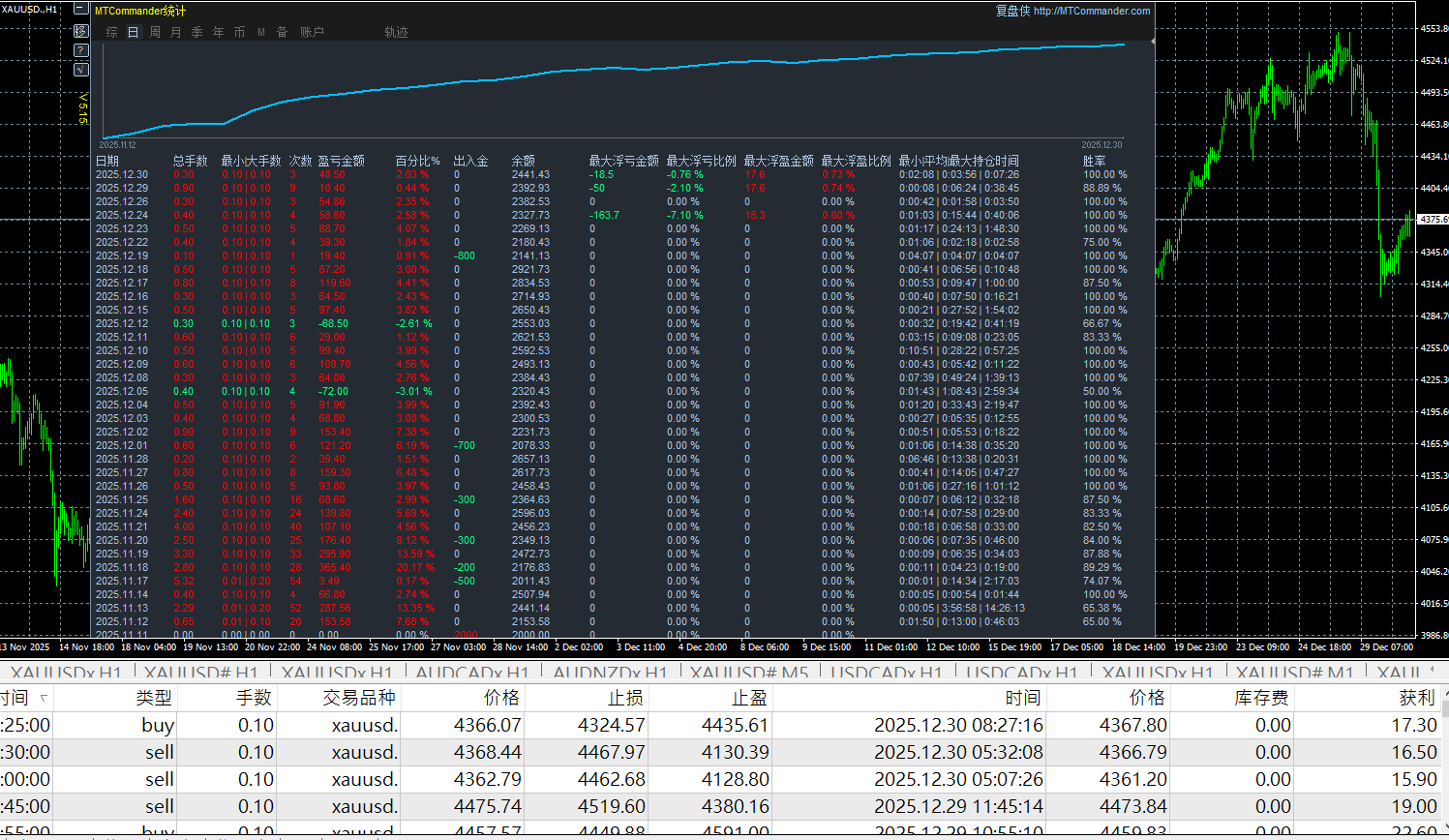
Task: Switch to the 轨迹 track tab
Action: click(x=396, y=32)
